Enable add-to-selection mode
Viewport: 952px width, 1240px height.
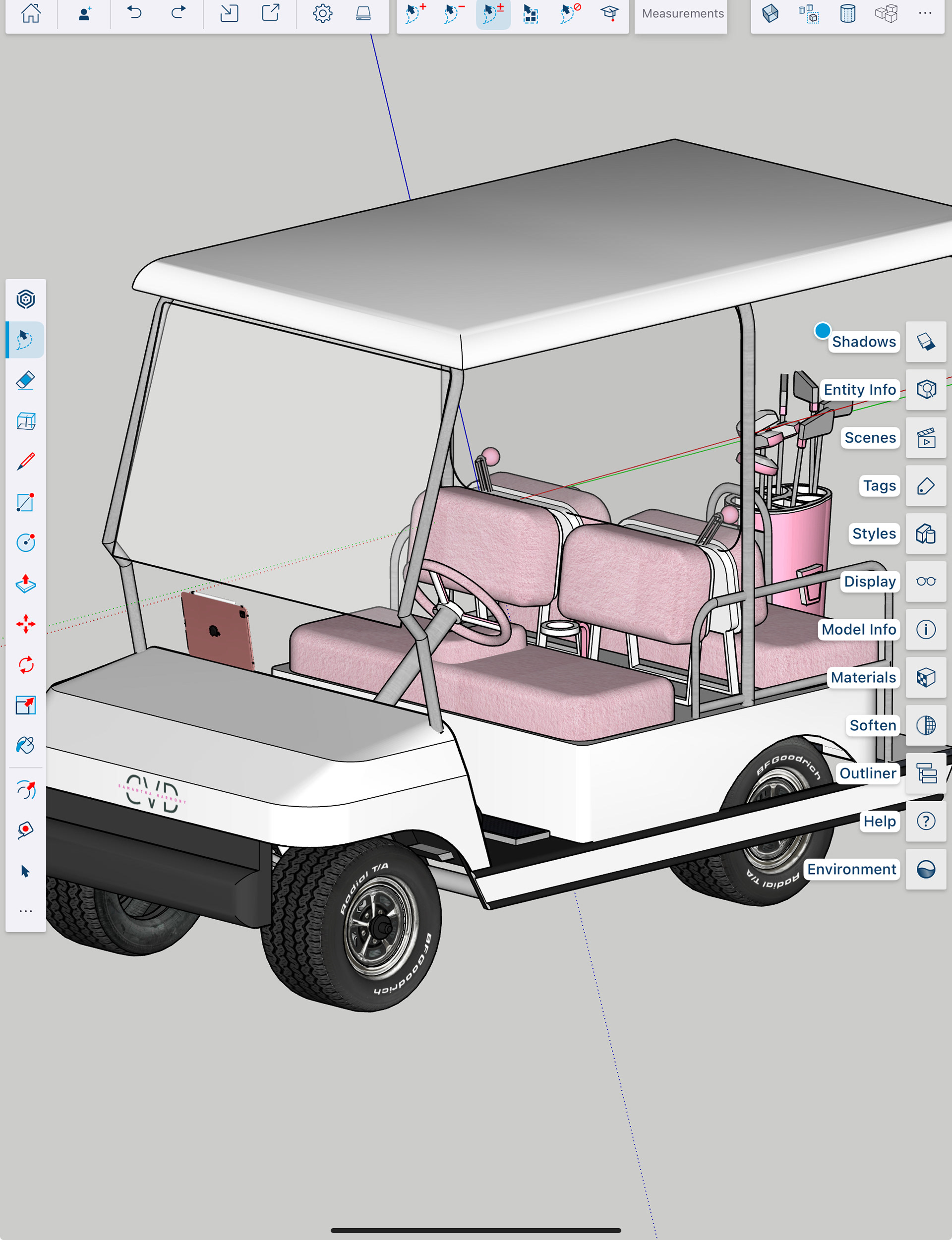coord(416,13)
